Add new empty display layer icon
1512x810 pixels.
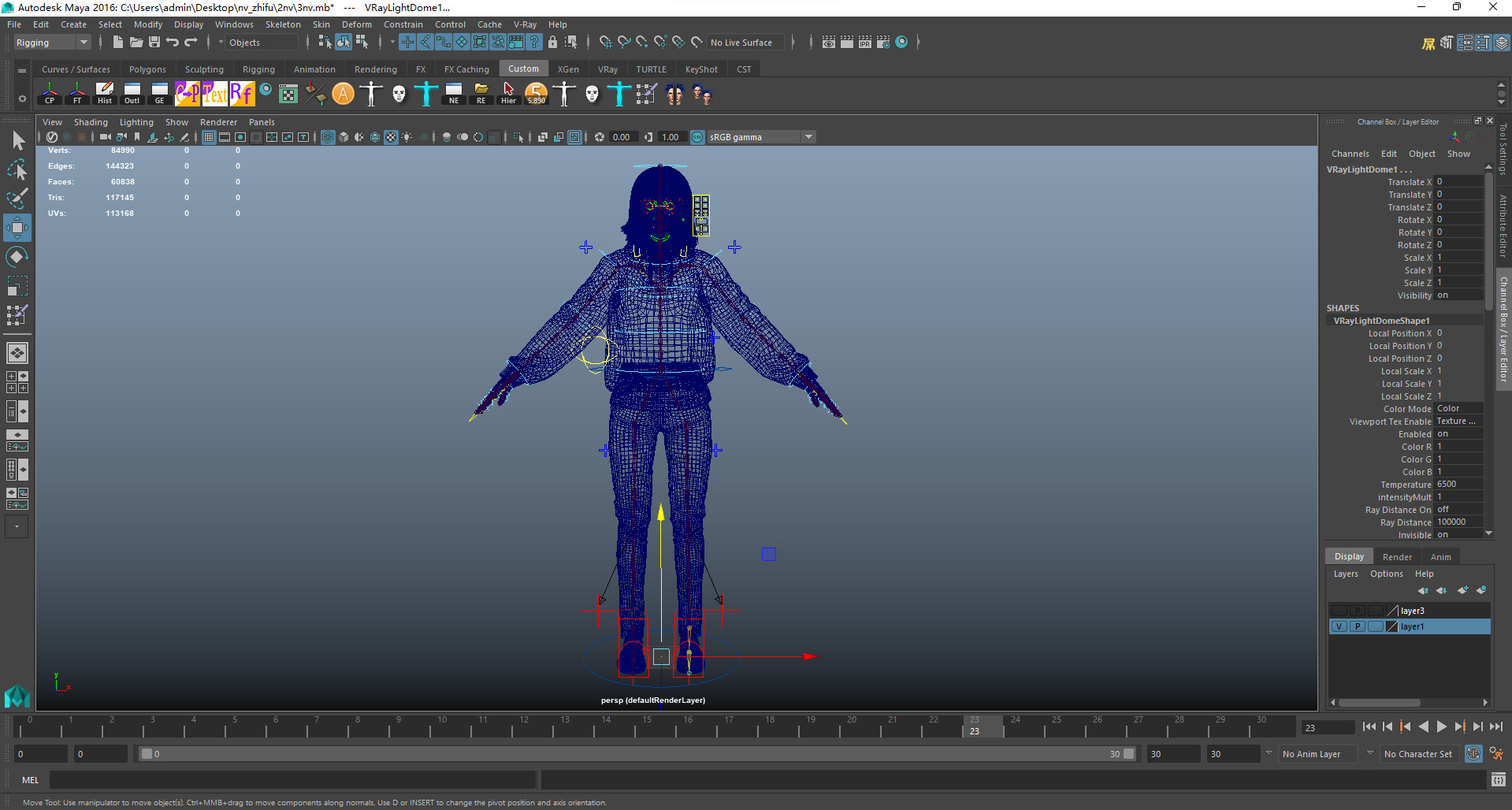point(1462,590)
